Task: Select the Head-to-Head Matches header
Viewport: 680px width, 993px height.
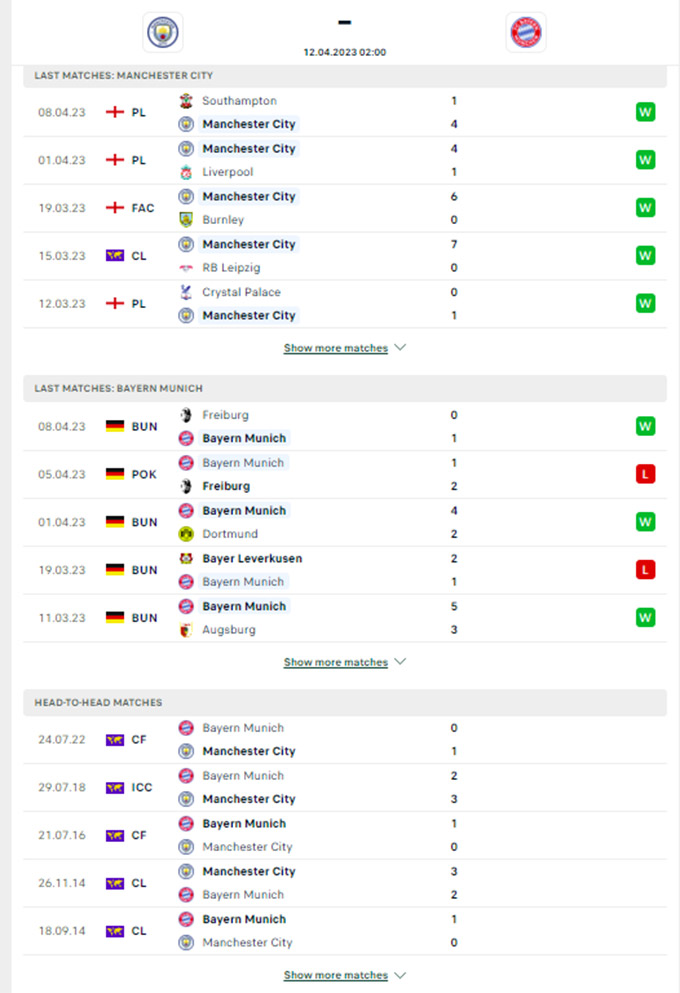Action: coord(345,702)
